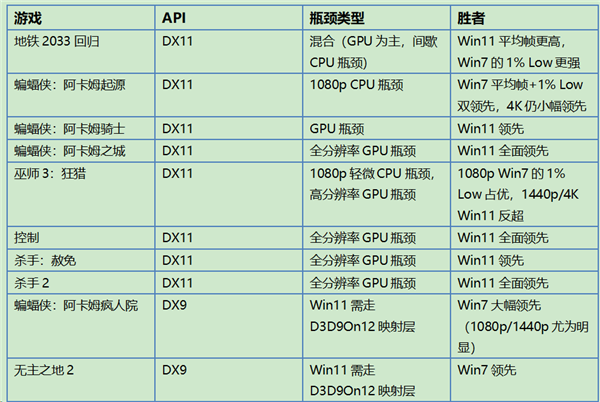Screen dimensions: 600x402
Task: Select DX11 cell in 地铁 2033 回归 row
Action: [x=229, y=52]
